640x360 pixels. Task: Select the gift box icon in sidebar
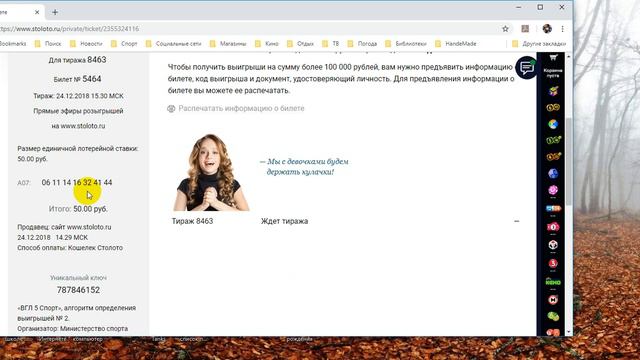click(553, 91)
